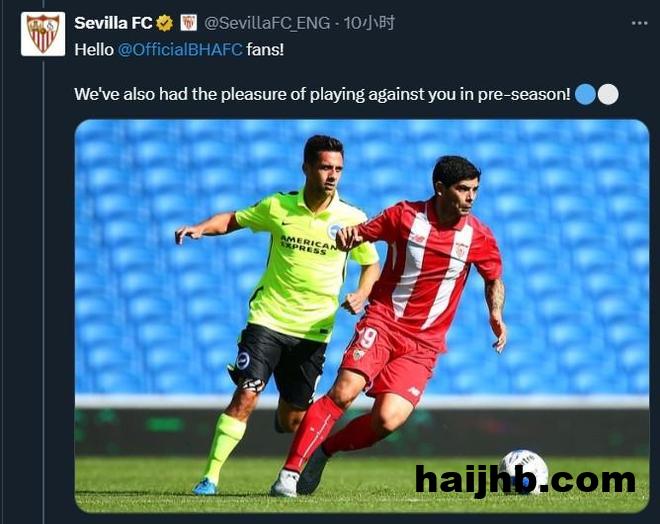Click the small Sevilla crest affiliation badge
The image size is (660, 524).
coord(189,23)
